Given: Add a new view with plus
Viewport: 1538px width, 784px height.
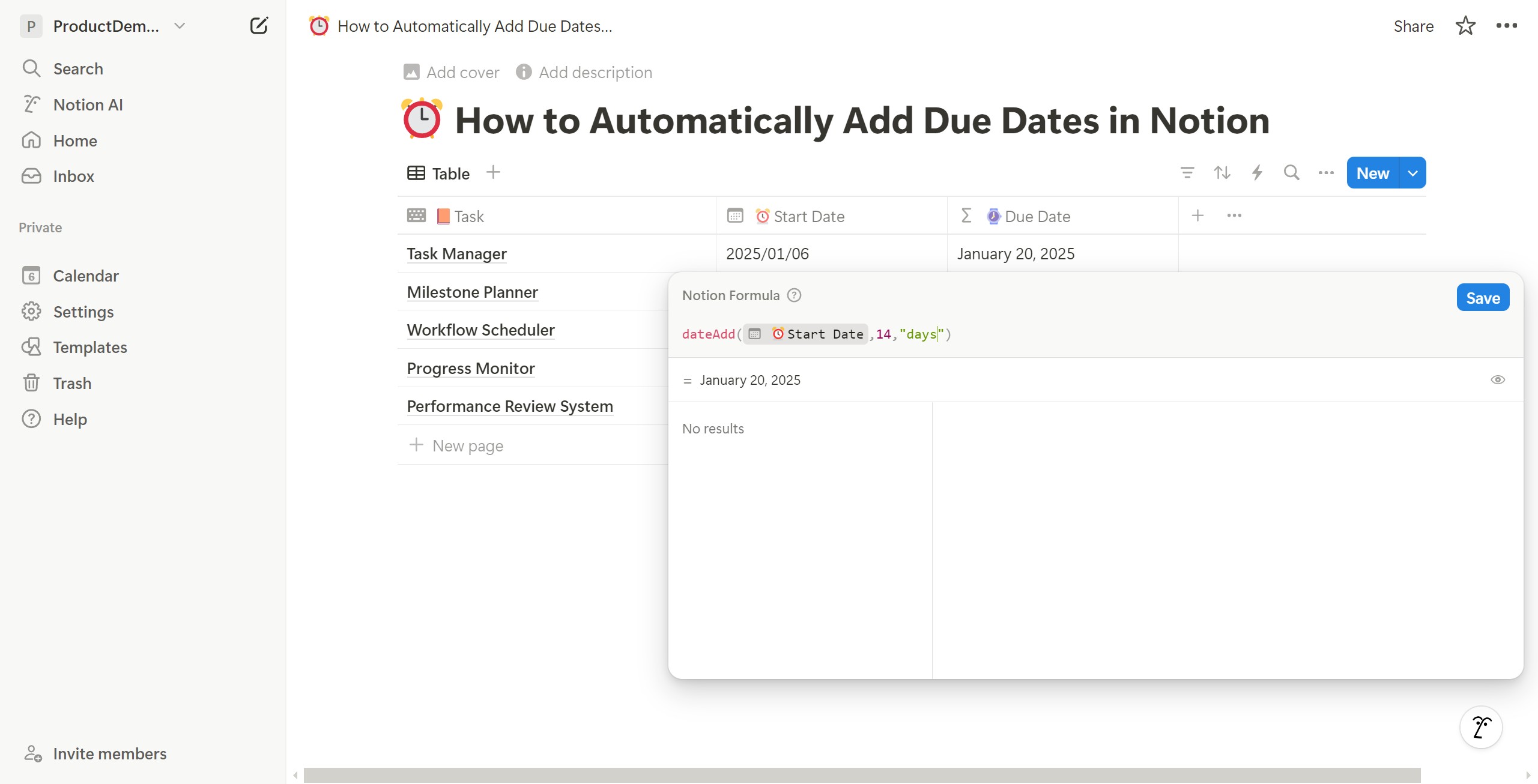Looking at the screenshot, I should [x=493, y=172].
